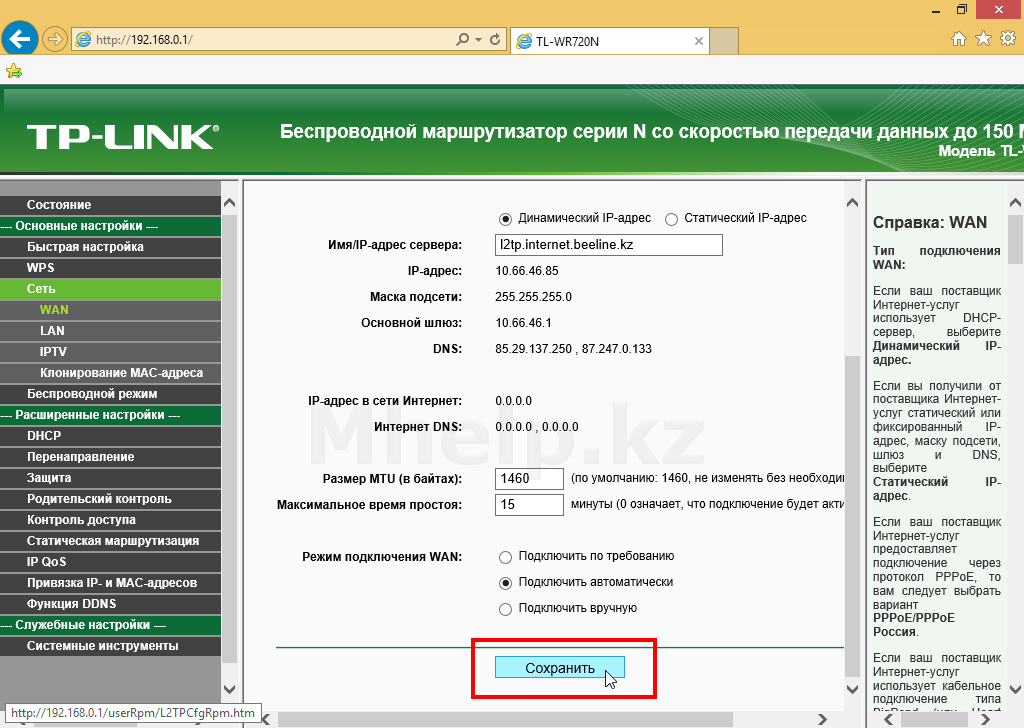Viewport: 1024px width, 728px height.
Task: Close the TL-WR720N tab
Action: [x=699, y=41]
